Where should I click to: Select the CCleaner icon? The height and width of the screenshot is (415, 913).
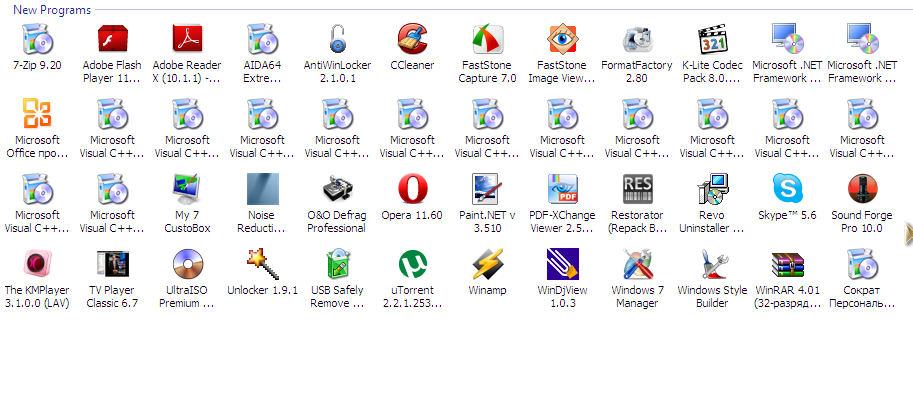(x=412, y=39)
